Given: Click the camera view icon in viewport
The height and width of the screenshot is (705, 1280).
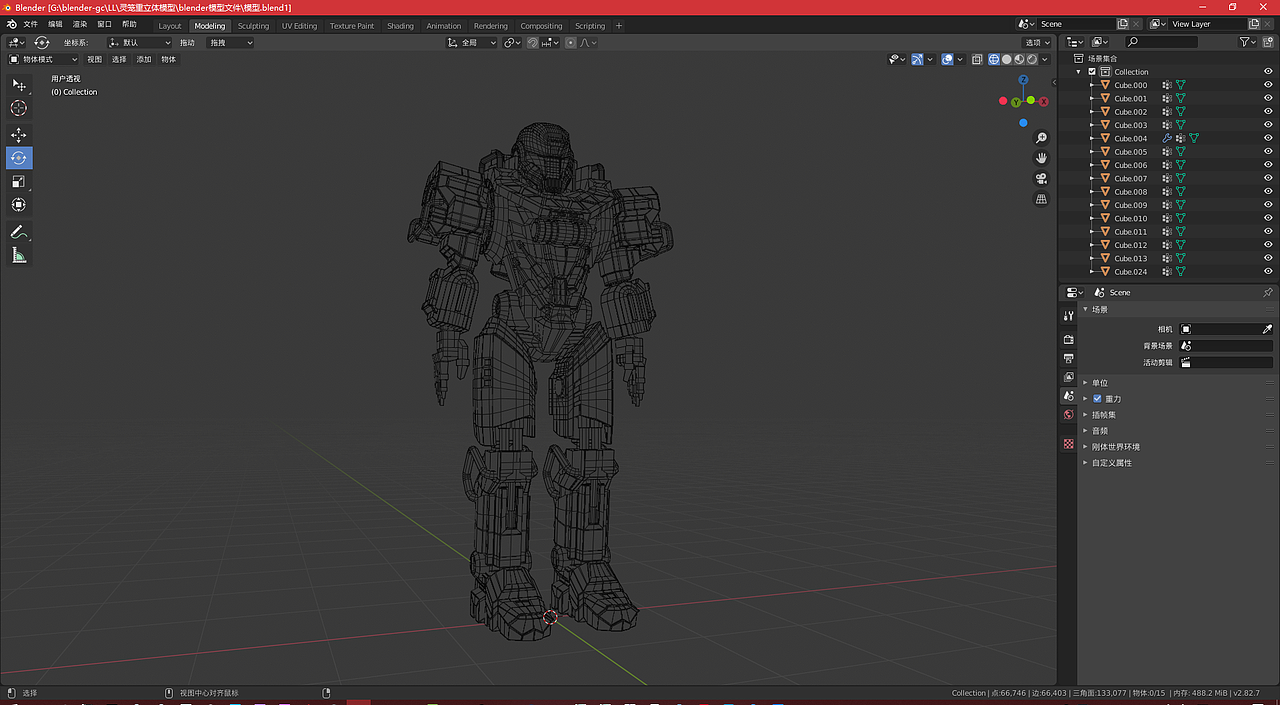Looking at the screenshot, I should pyautogui.click(x=1041, y=178).
